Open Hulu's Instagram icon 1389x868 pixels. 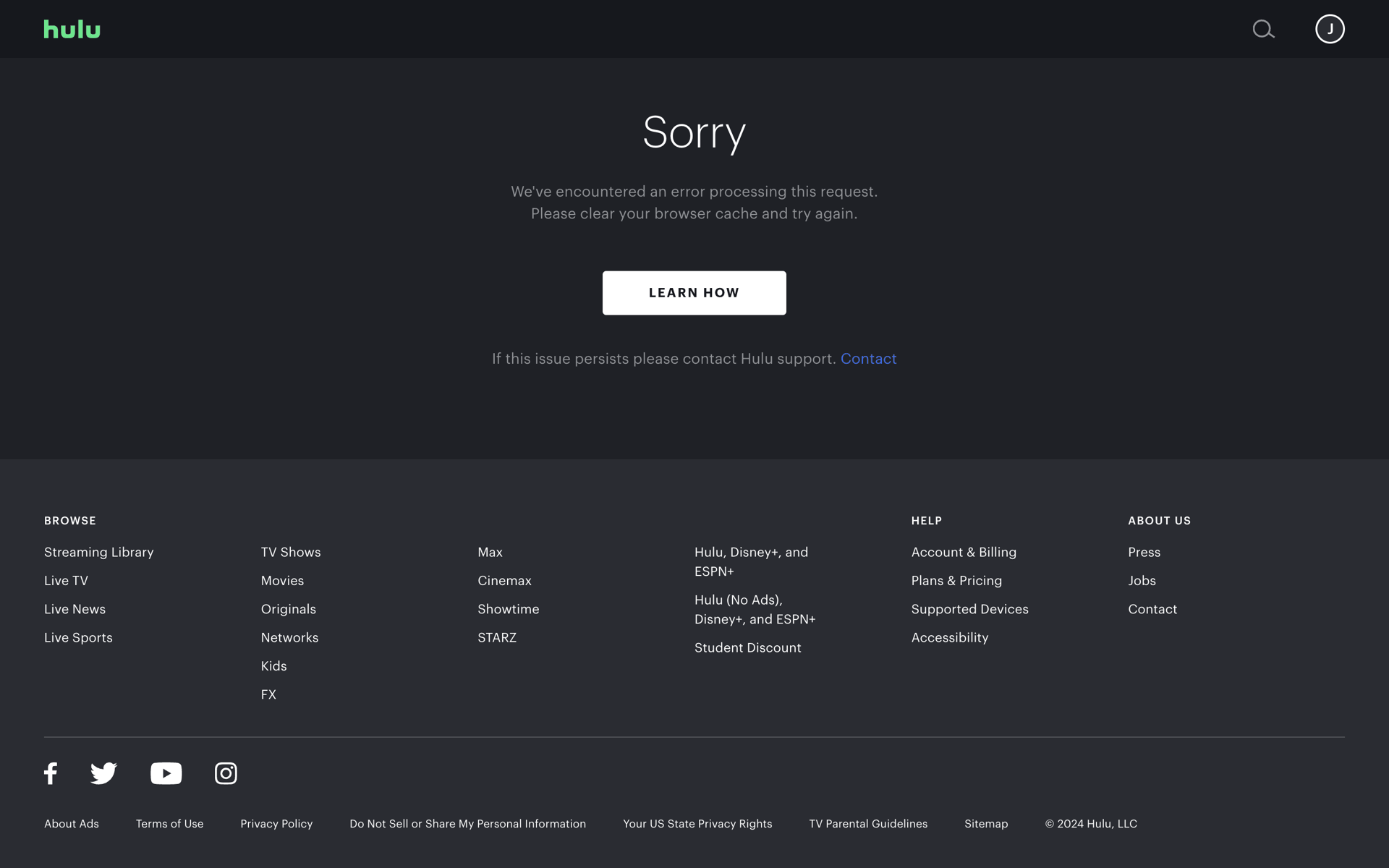coord(226,773)
